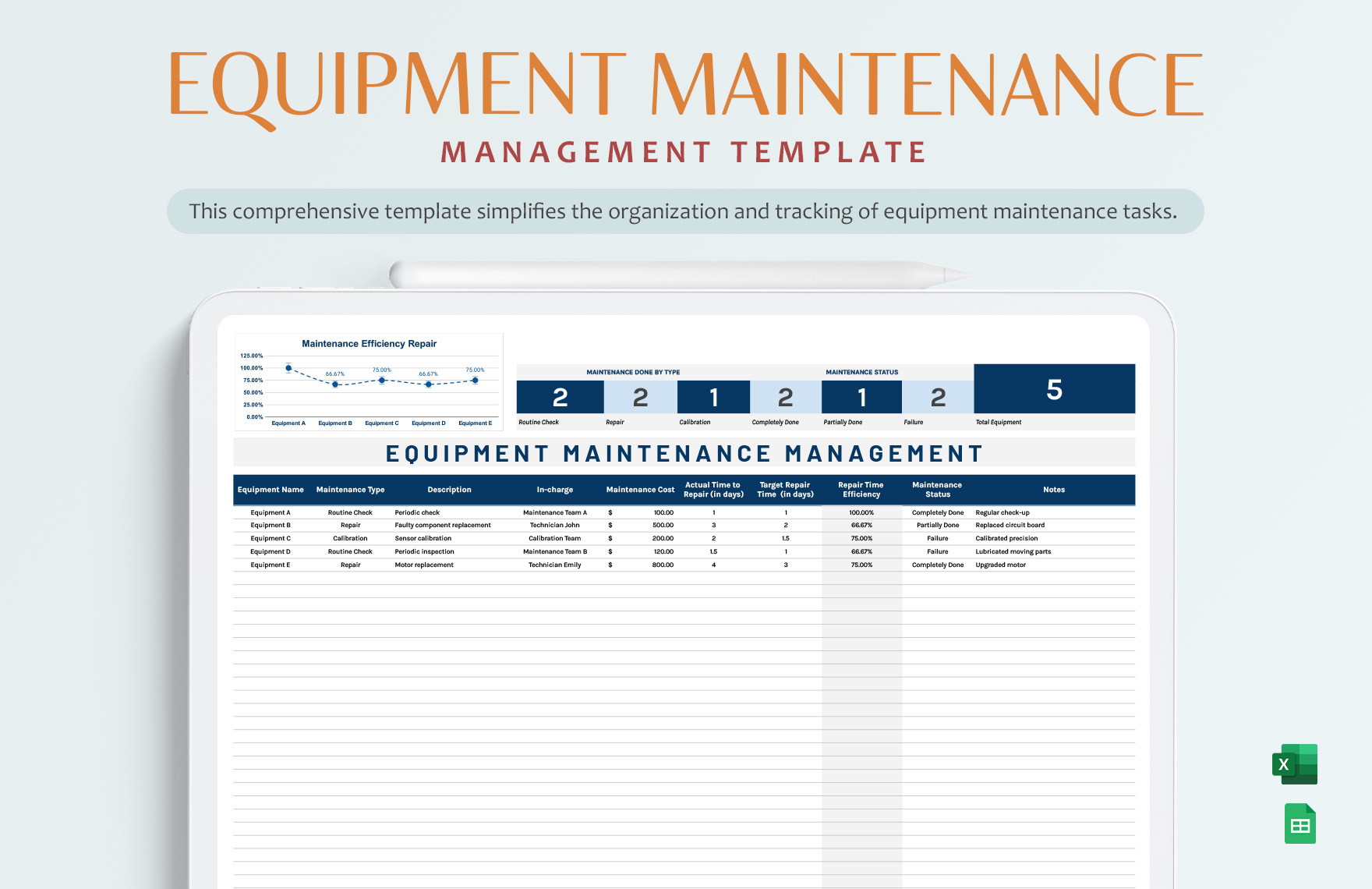Click the Equipment E data point on chart
This screenshot has width=1372, height=889.
click(x=475, y=380)
